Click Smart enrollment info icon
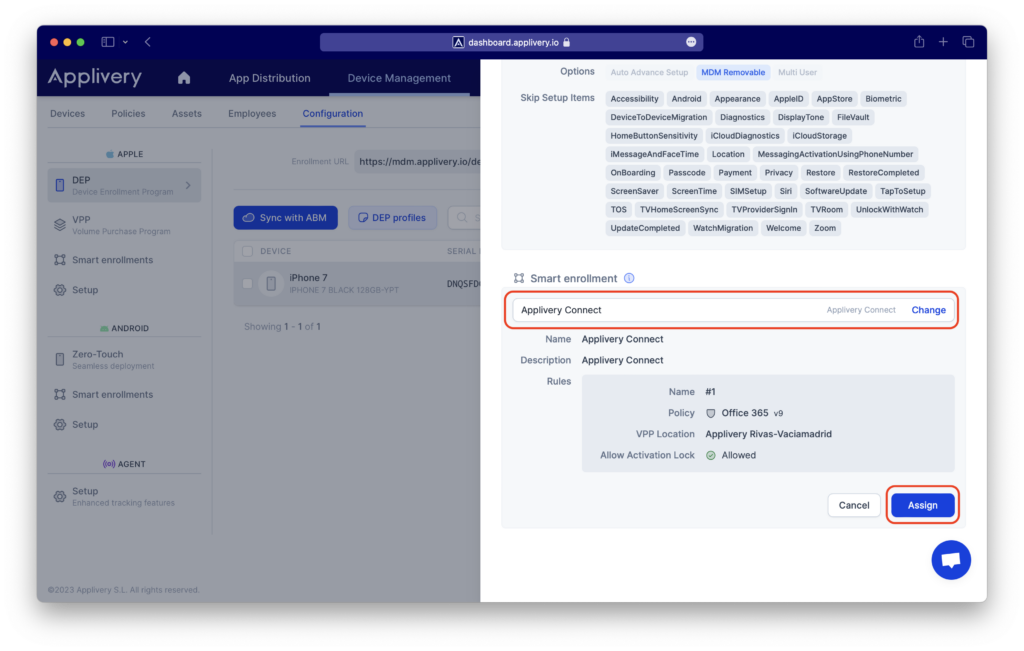The height and width of the screenshot is (651, 1024). (629, 278)
